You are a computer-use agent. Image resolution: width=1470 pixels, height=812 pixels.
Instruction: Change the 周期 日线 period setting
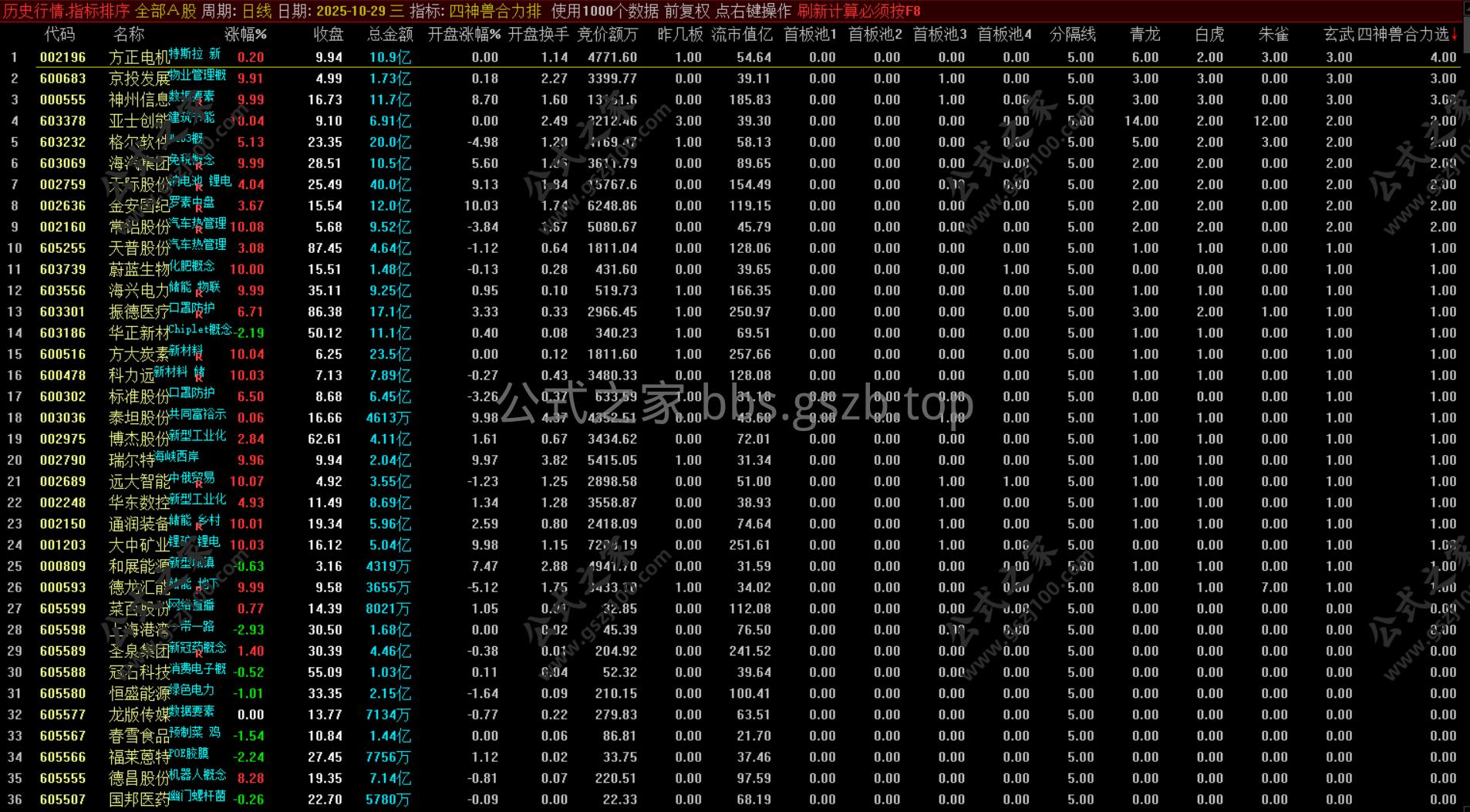[237, 11]
